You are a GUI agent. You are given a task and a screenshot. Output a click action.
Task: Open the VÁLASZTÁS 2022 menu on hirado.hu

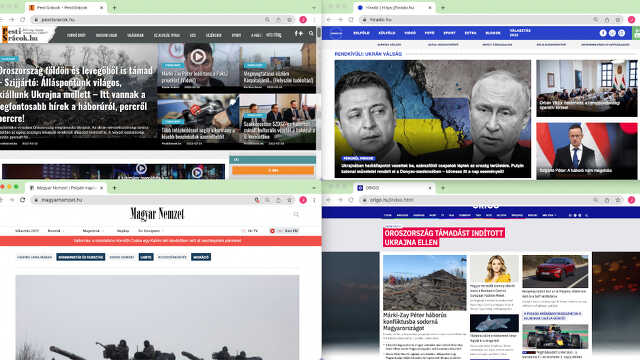click(520, 33)
